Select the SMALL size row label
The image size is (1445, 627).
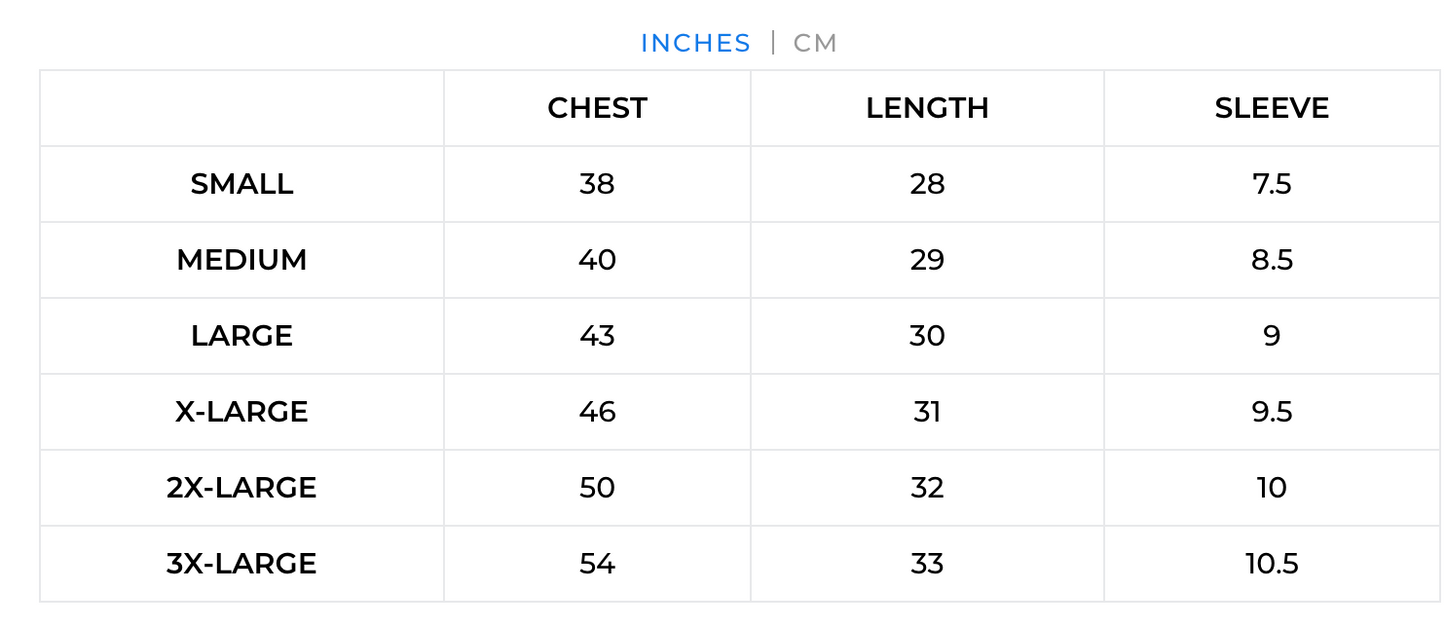point(242,184)
